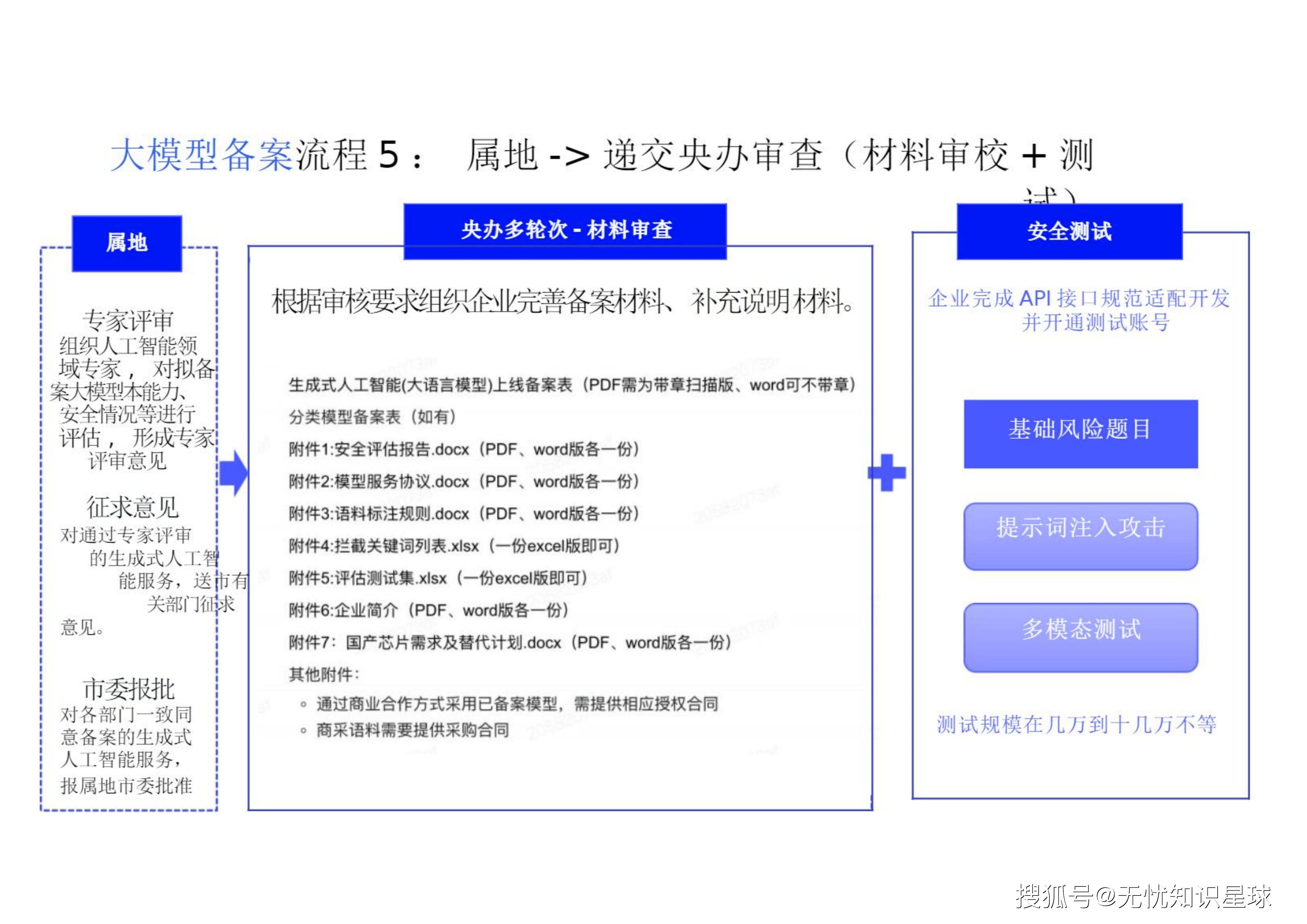Click 企业完成API接口规范适配开发 text
1307x924 pixels.
1079,299
